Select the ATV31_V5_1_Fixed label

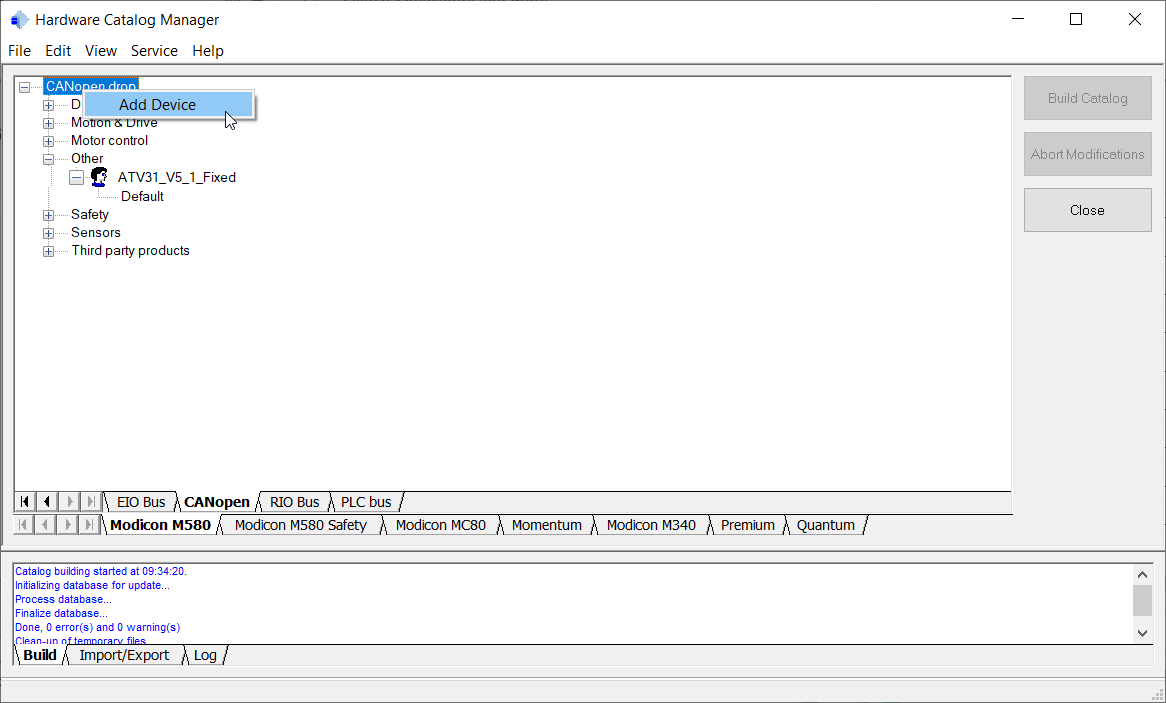(x=177, y=177)
